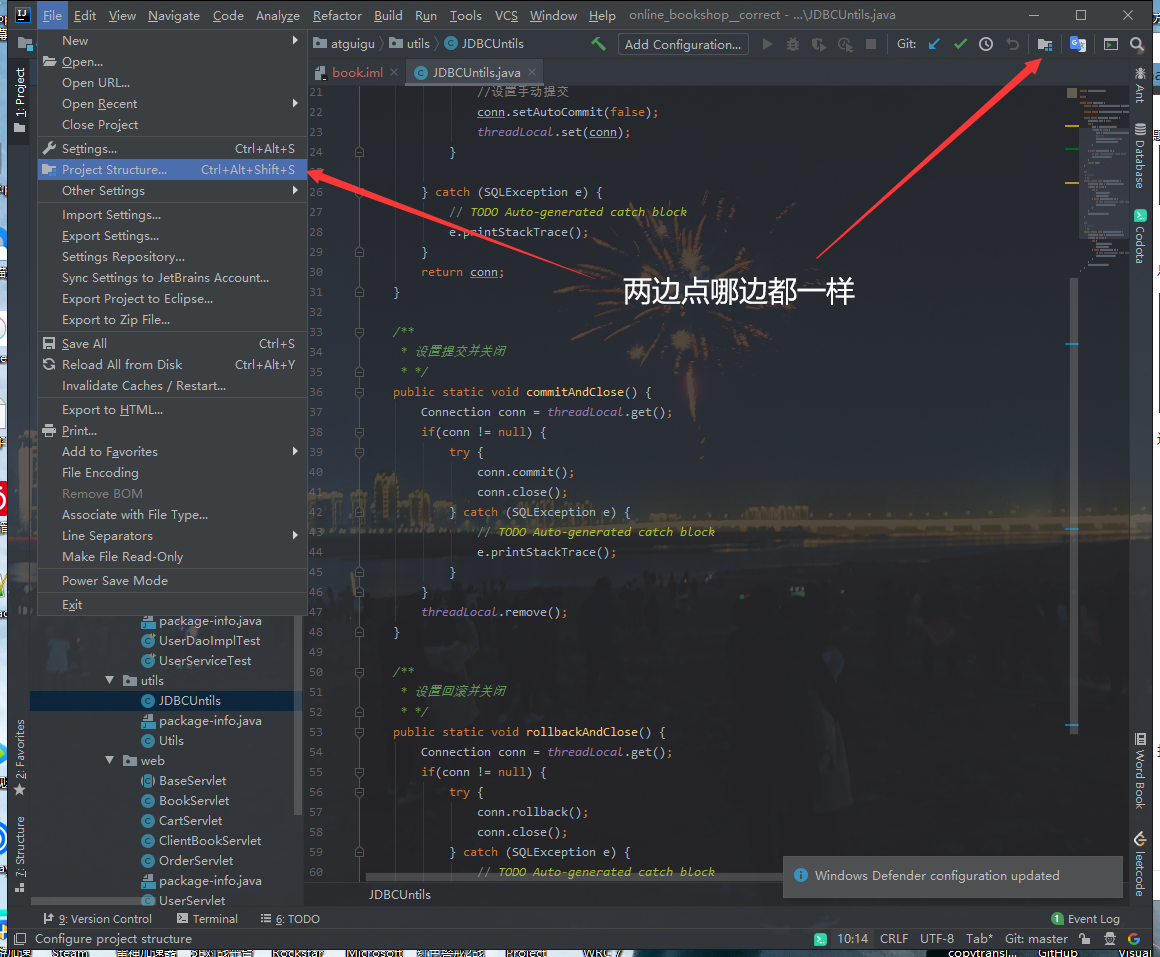Toggle fold at line 53 rollbackAndClose
Image resolution: width=1160 pixels, height=957 pixels.
(x=359, y=732)
